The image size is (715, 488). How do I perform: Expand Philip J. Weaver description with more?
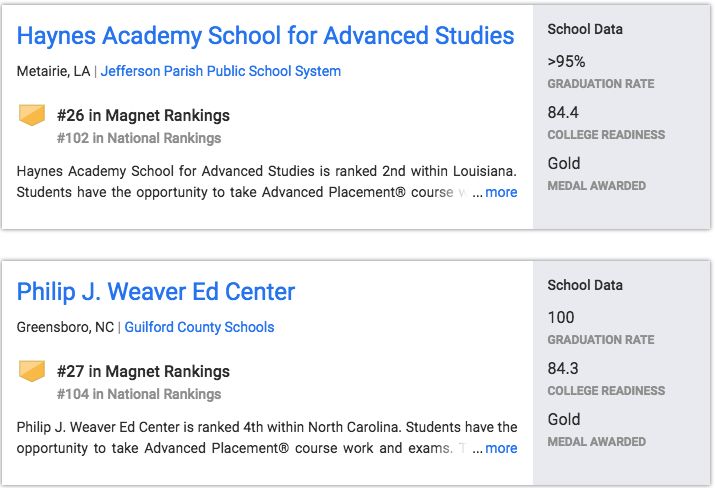(501, 448)
